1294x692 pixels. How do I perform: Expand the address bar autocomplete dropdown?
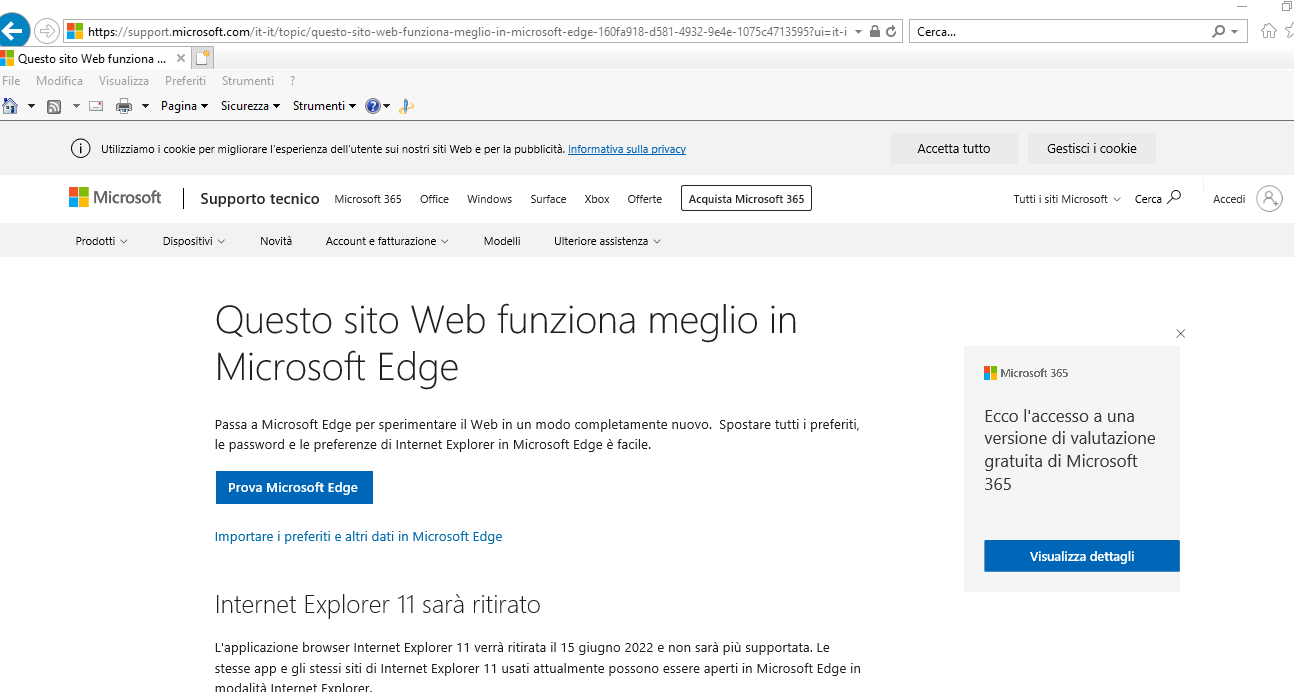[x=859, y=32]
